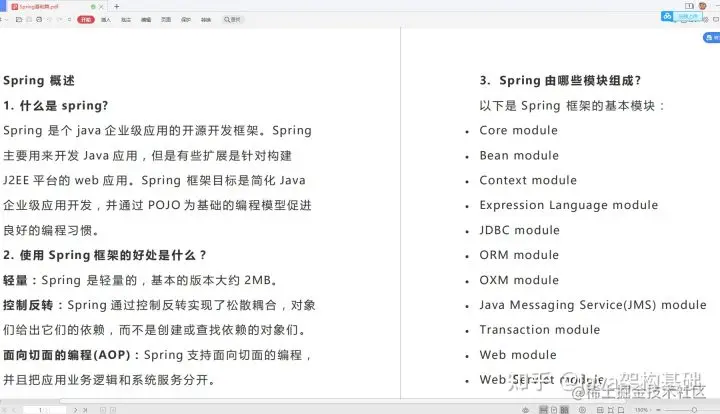Click the line '并且把应用业务逻辑和系统服务分开。'
This screenshot has width=720, height=414.
tap(109, 380)
